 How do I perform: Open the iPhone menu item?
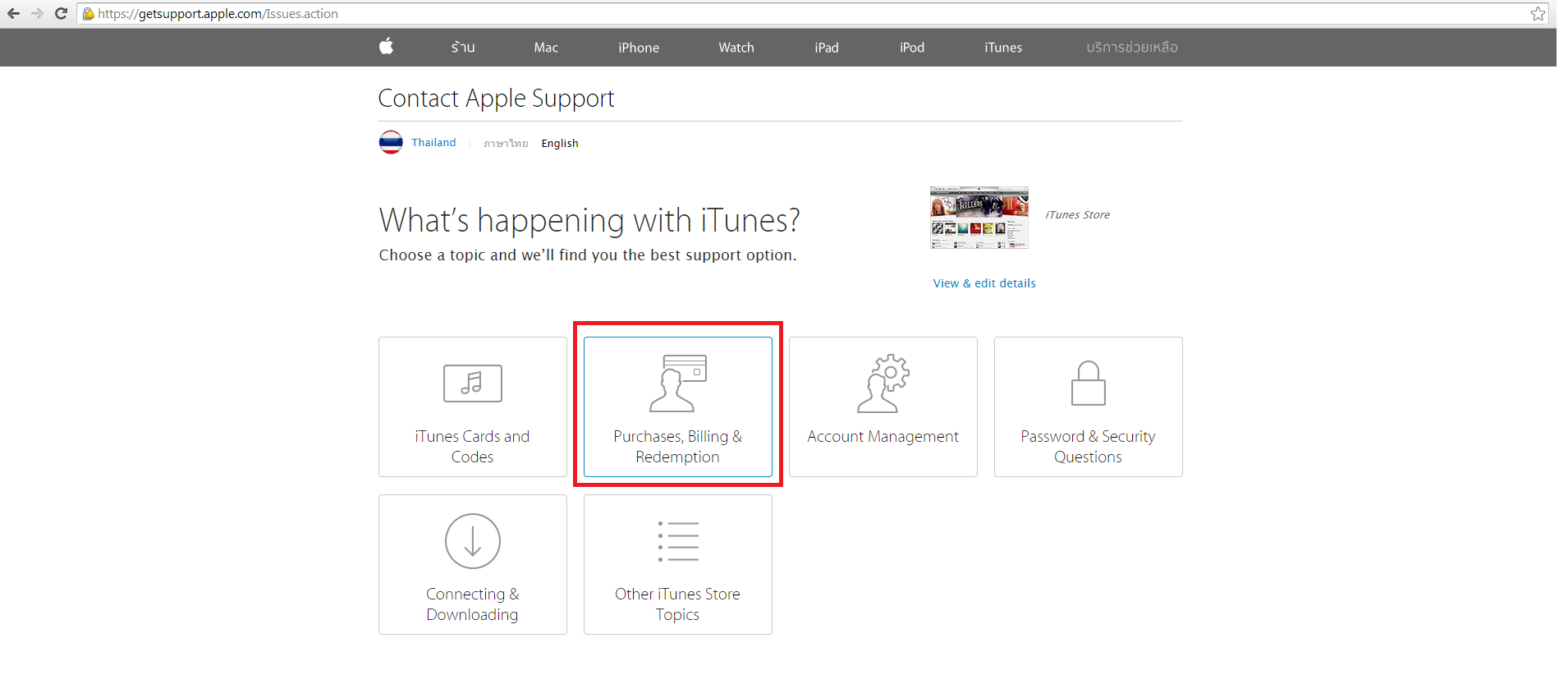639,48
